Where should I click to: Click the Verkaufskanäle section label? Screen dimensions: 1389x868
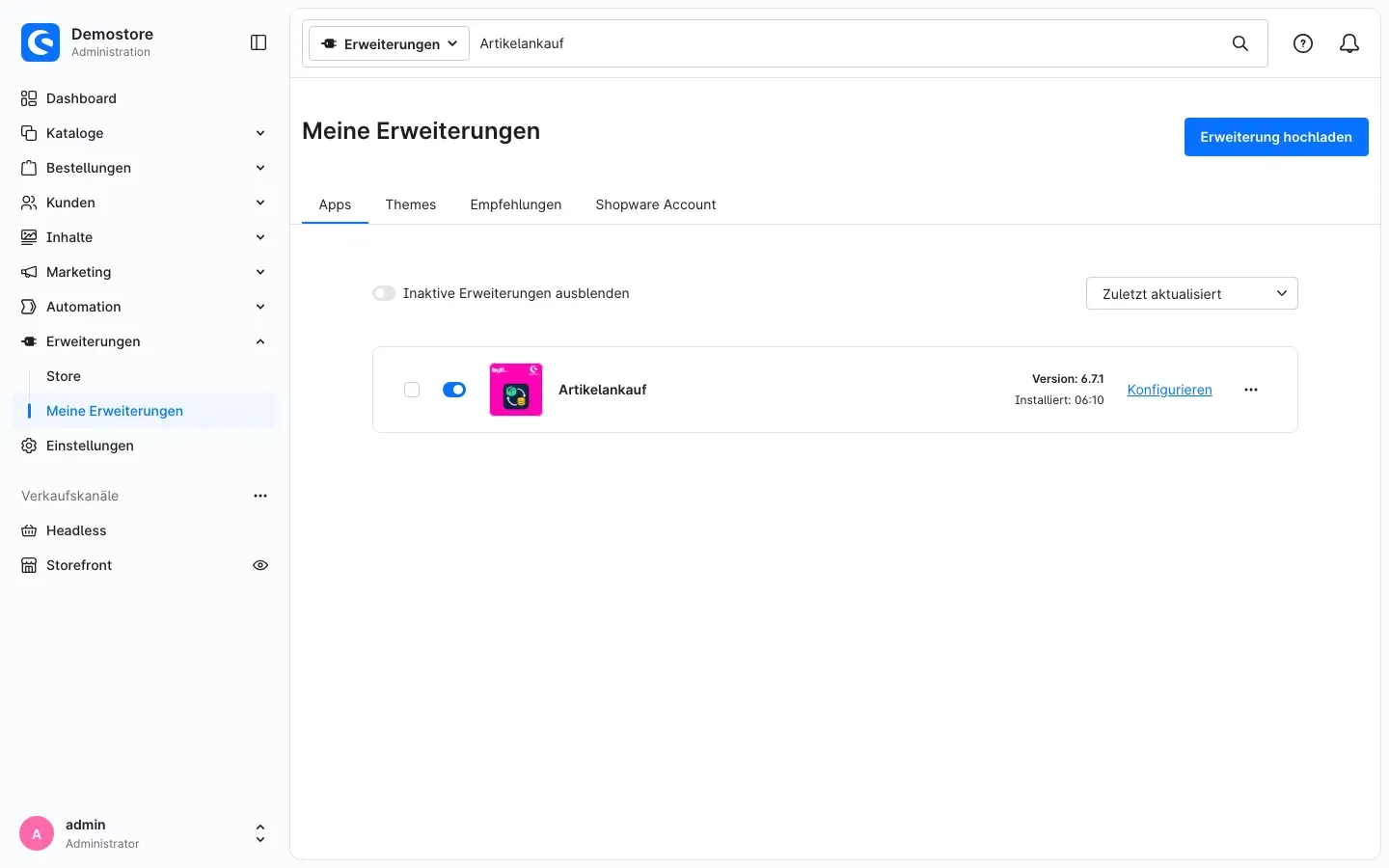[x=69, y=496]
